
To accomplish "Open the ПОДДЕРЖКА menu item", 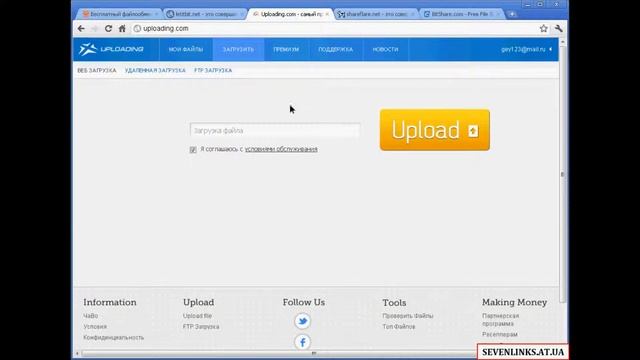I will [x=336, y=49].
